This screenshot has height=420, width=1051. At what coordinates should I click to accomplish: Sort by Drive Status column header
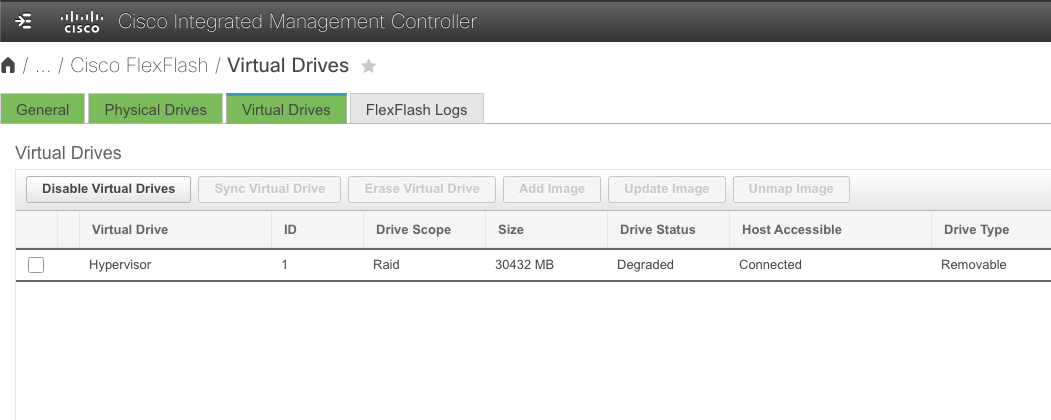pyautogui.click(x=658, y=230)
